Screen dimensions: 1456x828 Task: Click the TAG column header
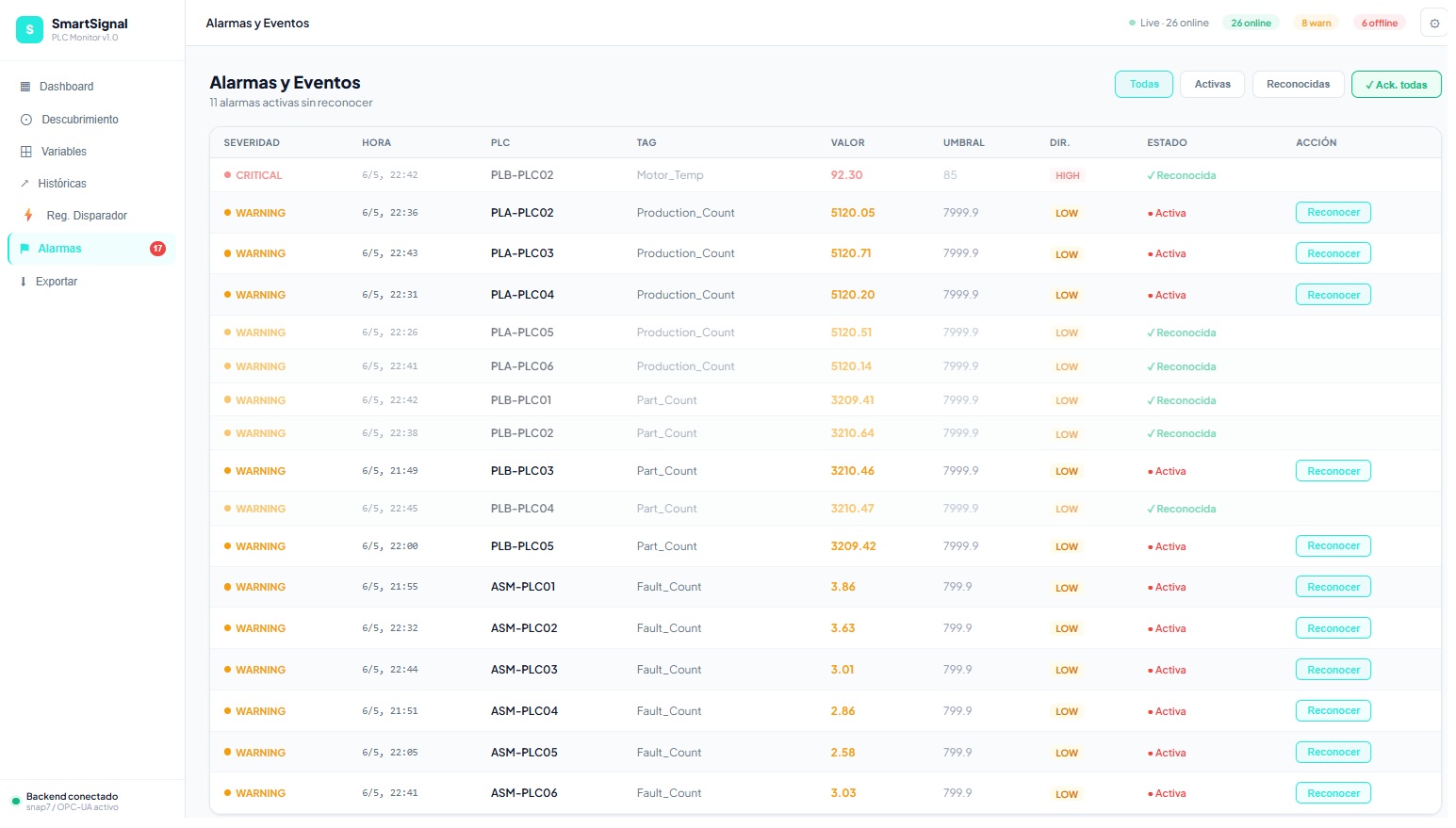(646, 143)
